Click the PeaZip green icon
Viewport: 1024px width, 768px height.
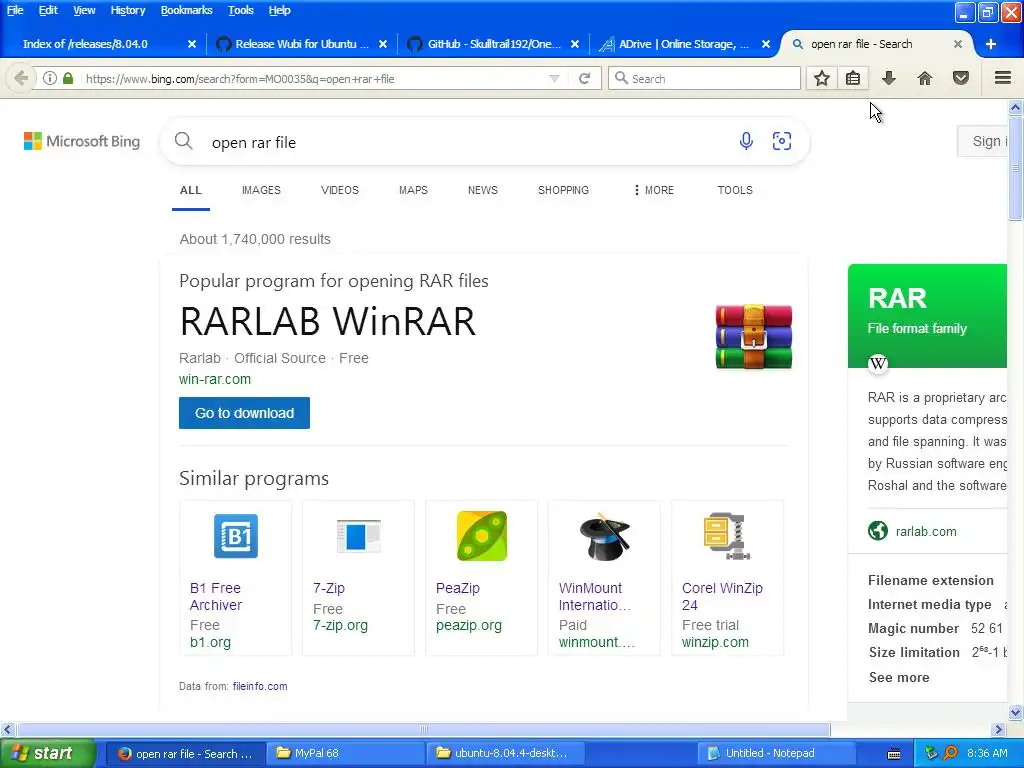(481, 536)
